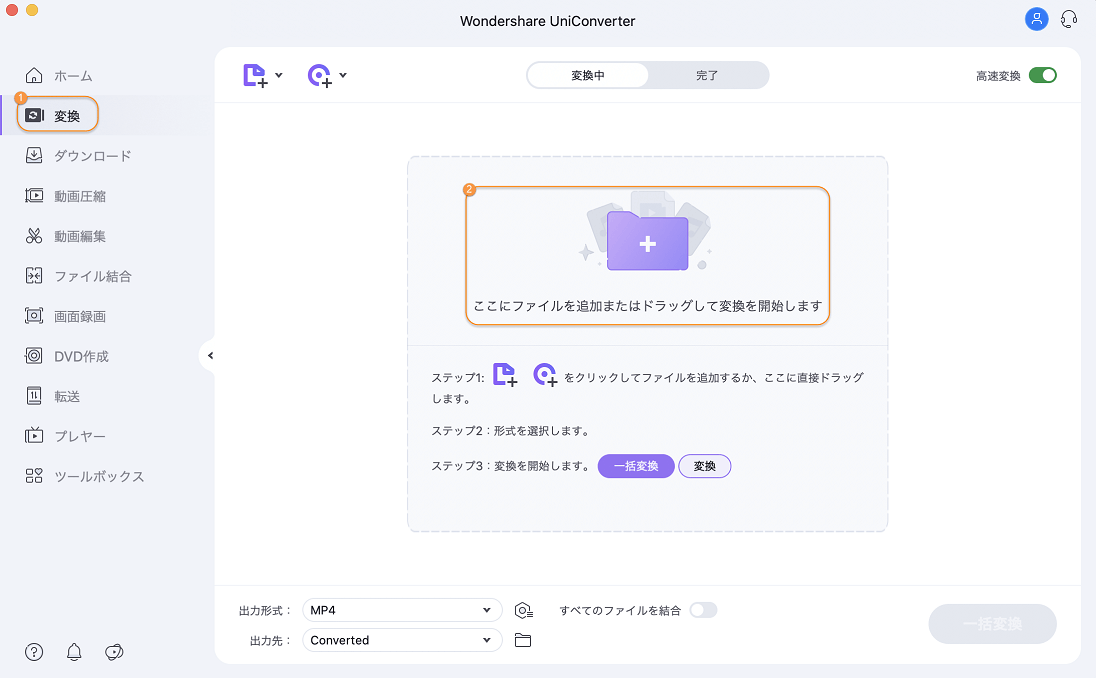Image resolution: width=1096 pixels, height=678 pixels.
Task: Click the outlined 変換 button in Step 3
Action: [705, 466]
